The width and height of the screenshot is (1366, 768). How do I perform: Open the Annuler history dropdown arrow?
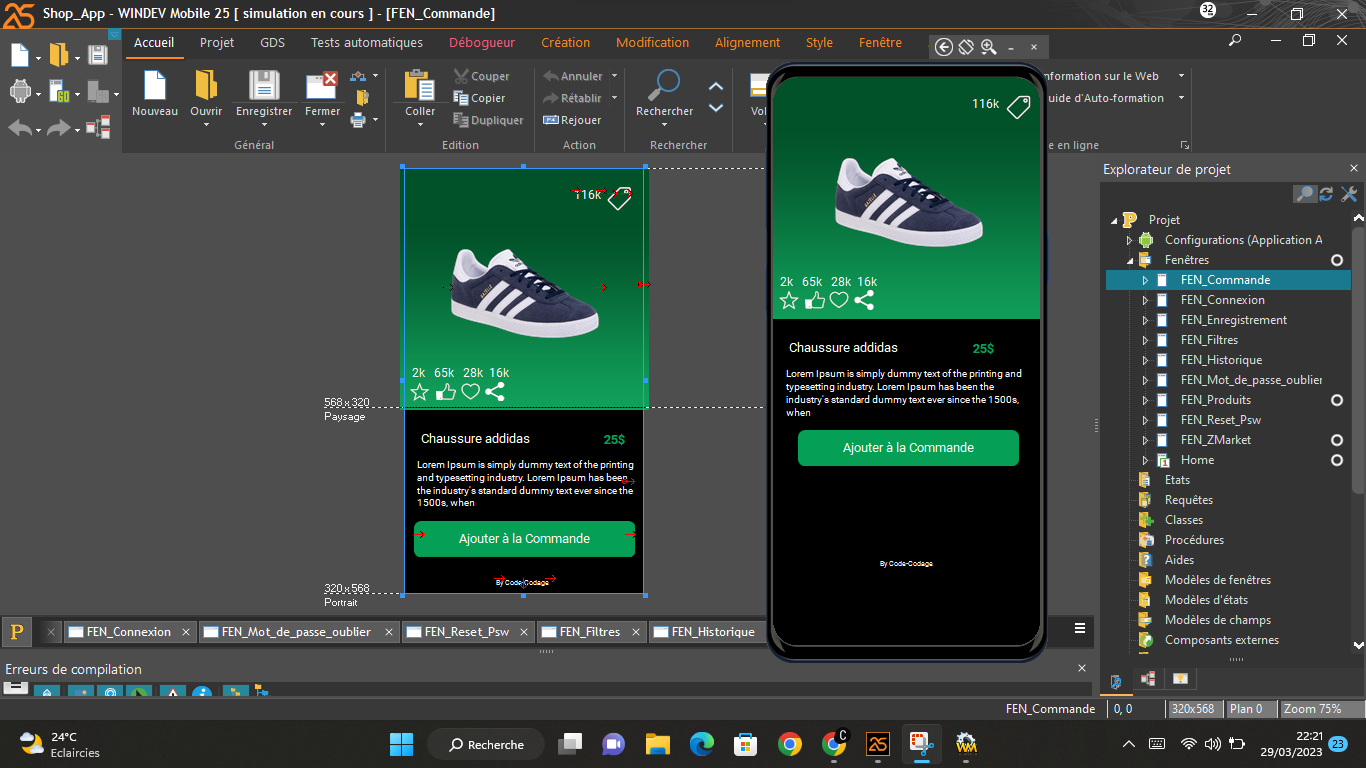point(614,76)
